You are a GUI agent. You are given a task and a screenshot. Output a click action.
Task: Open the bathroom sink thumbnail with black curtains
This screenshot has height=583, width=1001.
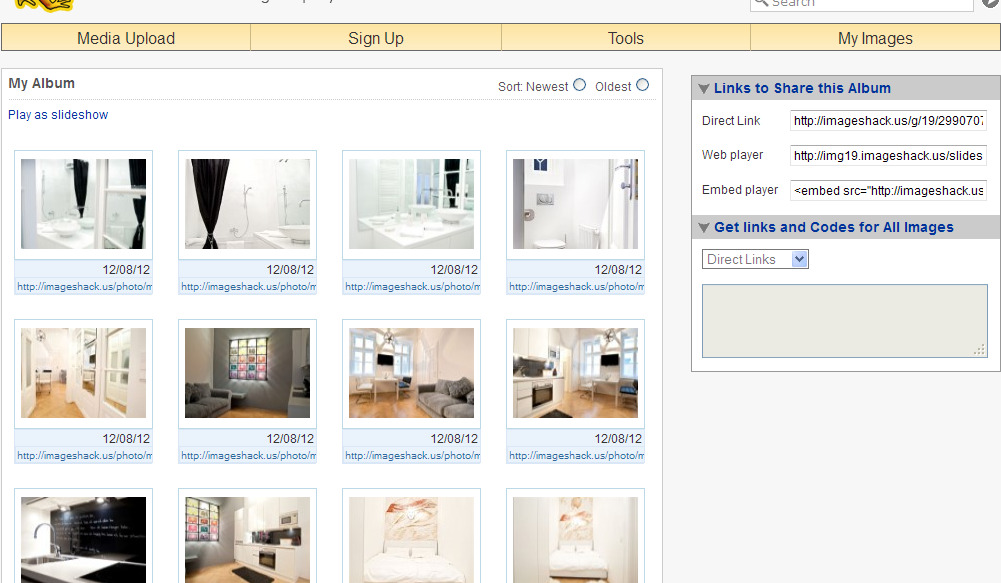click(x=84, y=204)
